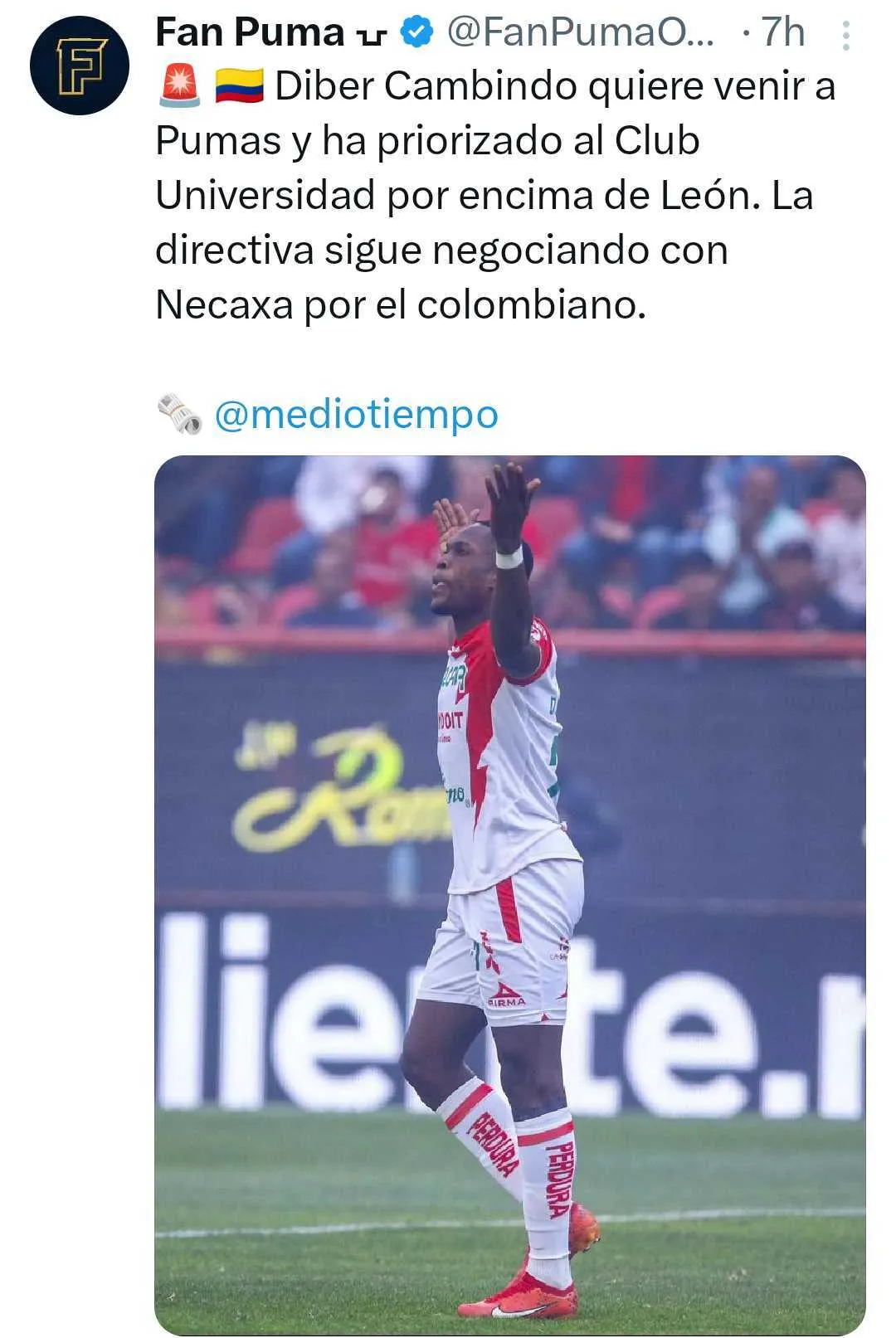This screenshot has width=896, height=1338.
Task: Click the text 'Necaxa por el colombiano.'
Action: click(401, 305)
